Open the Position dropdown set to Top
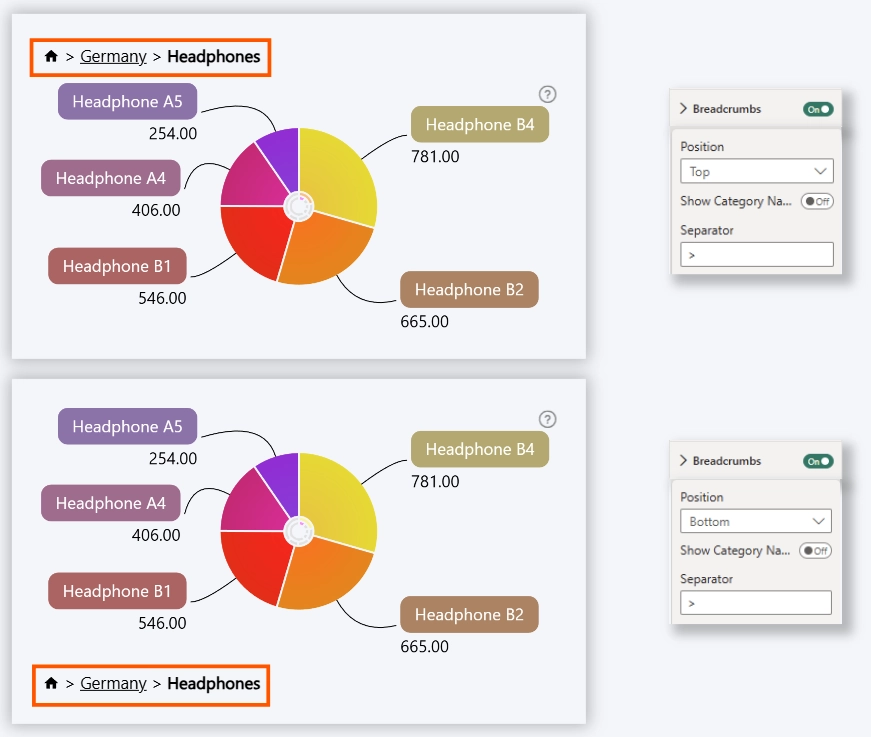 tap(756, 171)
